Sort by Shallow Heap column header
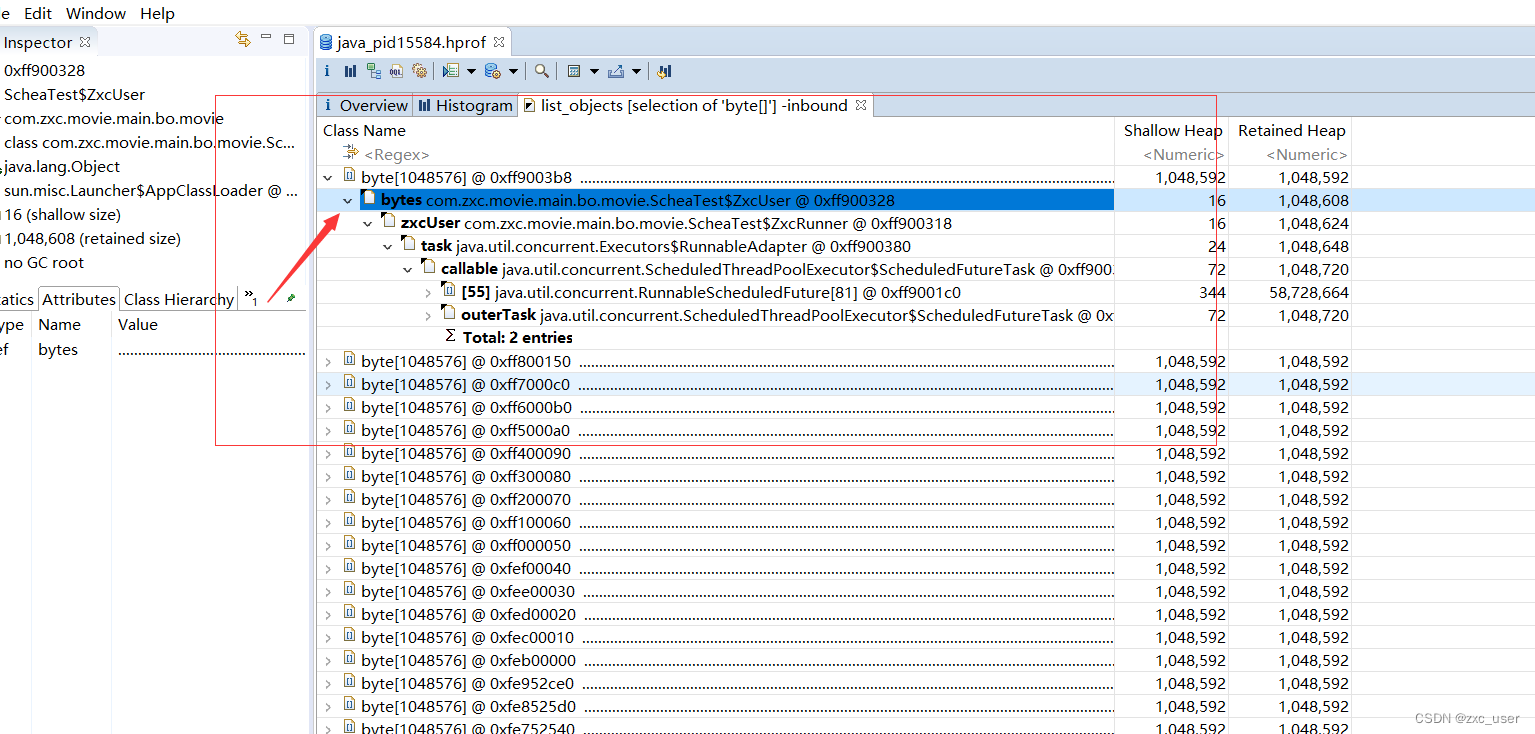This screenshot has width=1535, height=734. [1172, 131]
